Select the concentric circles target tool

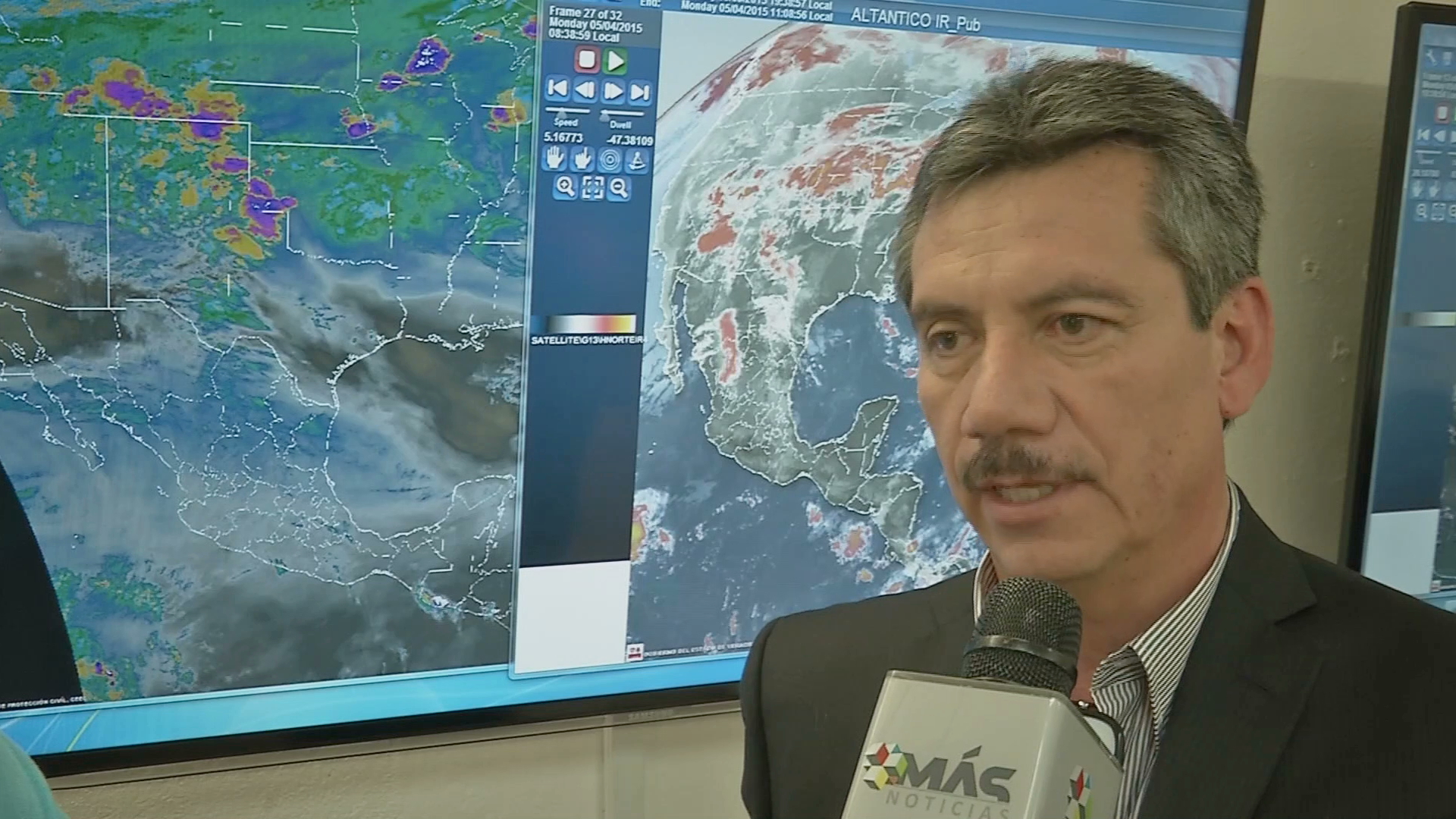(608, 160)
